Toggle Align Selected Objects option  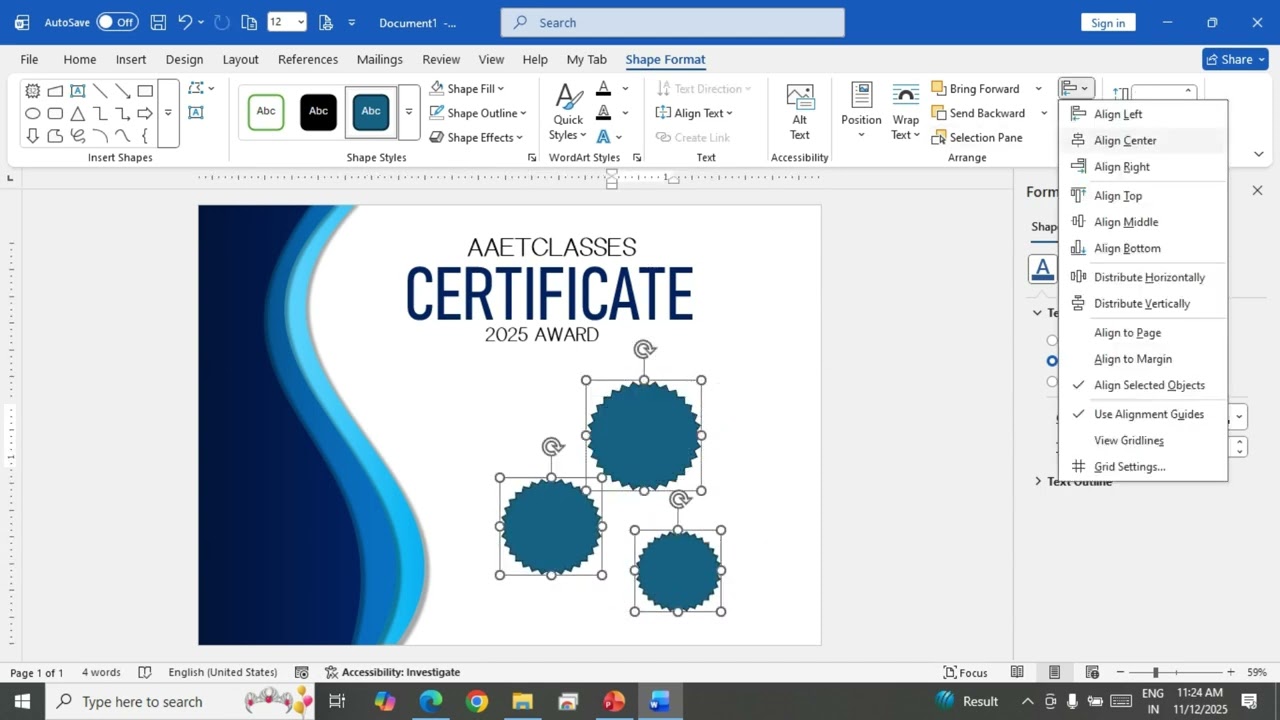point(1143,385)
